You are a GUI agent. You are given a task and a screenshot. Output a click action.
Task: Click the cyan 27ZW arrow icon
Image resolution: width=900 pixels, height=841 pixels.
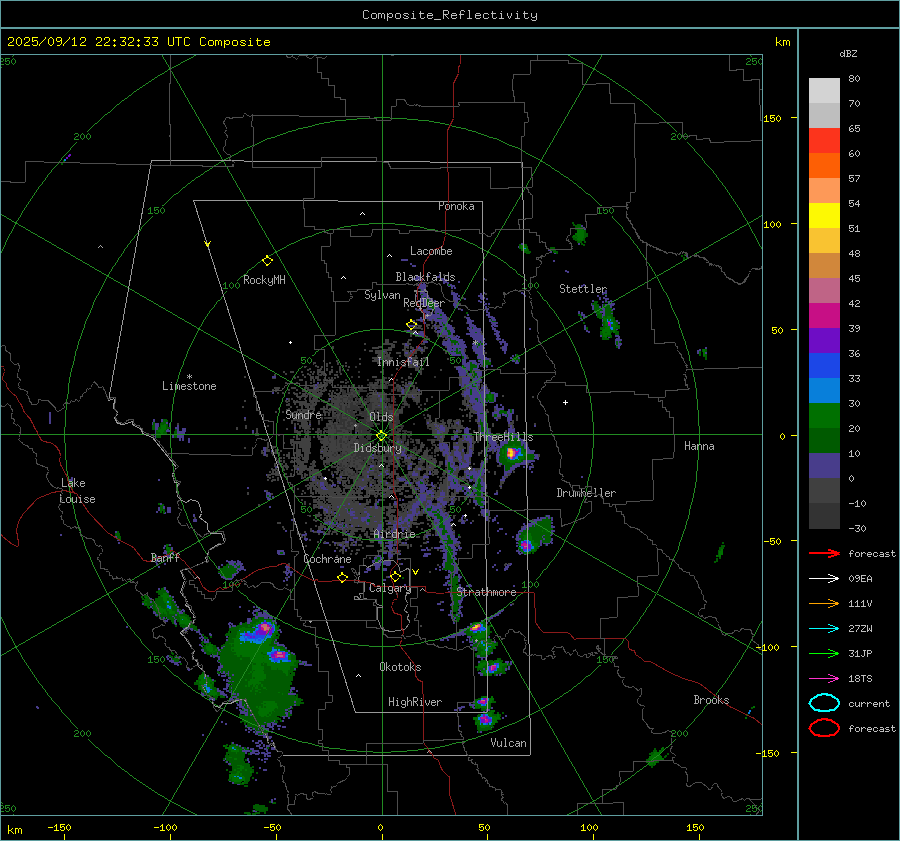click(x=824, y=629)
